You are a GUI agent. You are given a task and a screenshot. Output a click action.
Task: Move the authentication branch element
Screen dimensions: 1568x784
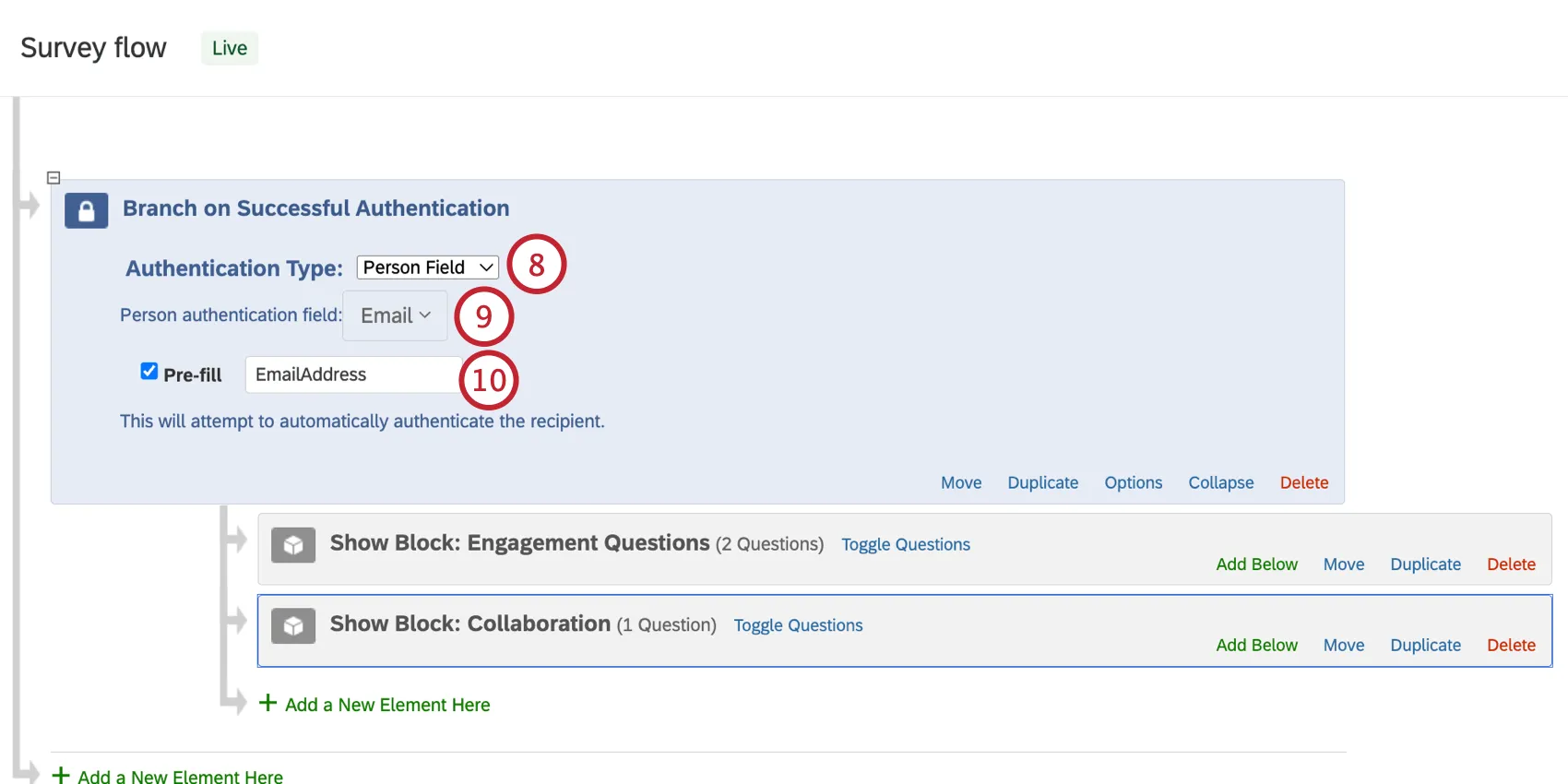(x=961, y=482)
